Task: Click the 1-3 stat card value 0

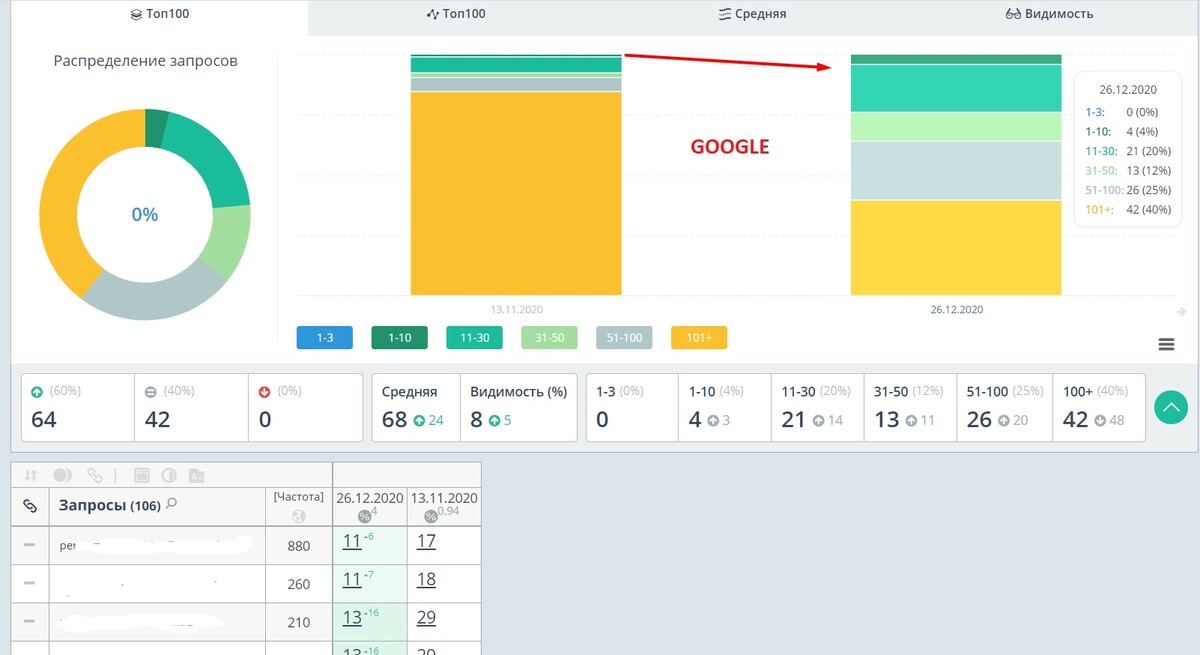Action: (602, 420)
